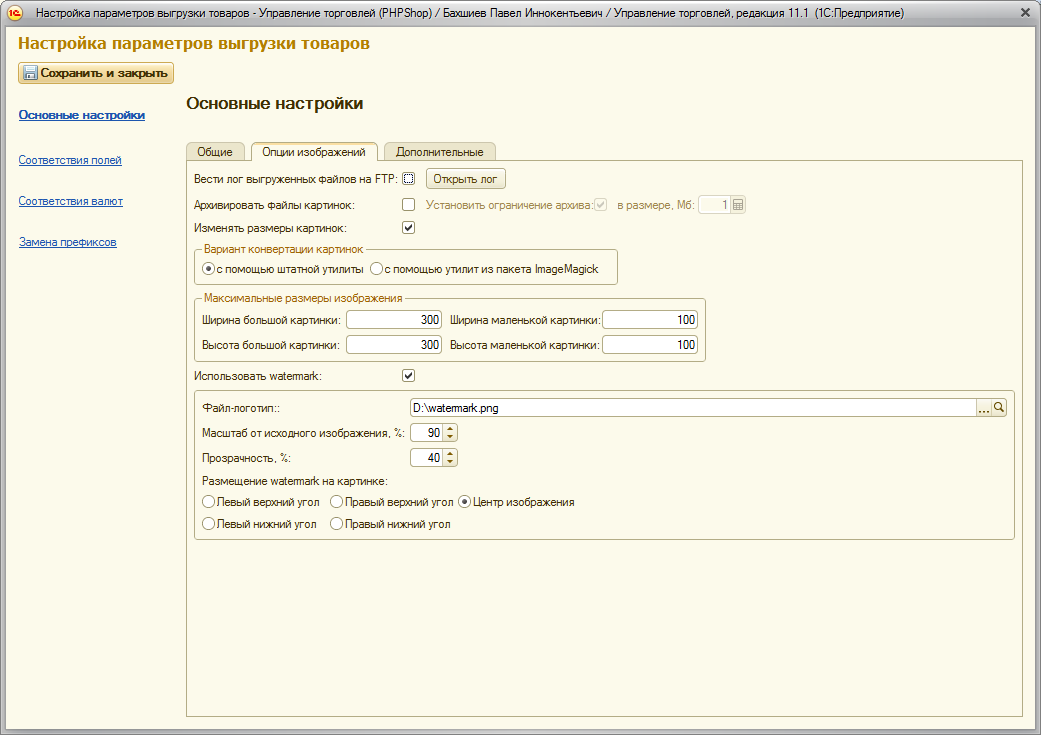Select 'Правый нижний угол' placement
Image resolution: width=1041 pixels, height=735 pixels.
[337, 524]
